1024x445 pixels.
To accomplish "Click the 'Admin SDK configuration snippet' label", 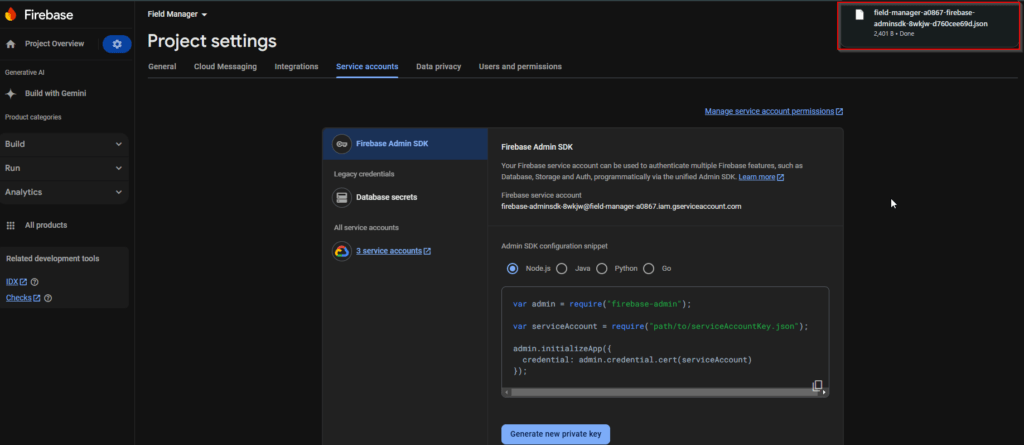I will point(554,246).
